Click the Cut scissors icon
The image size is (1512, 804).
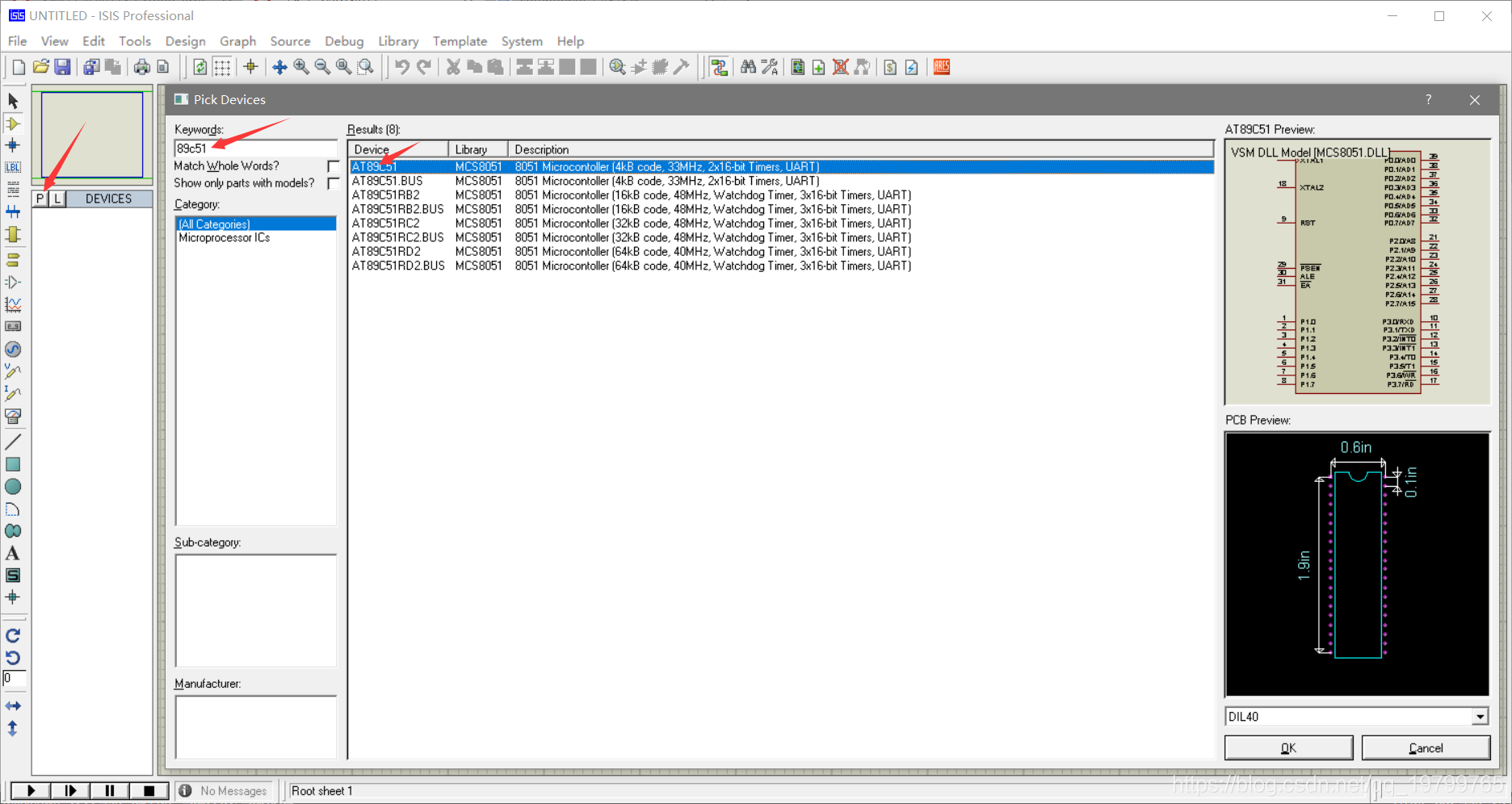click(453, 67)
